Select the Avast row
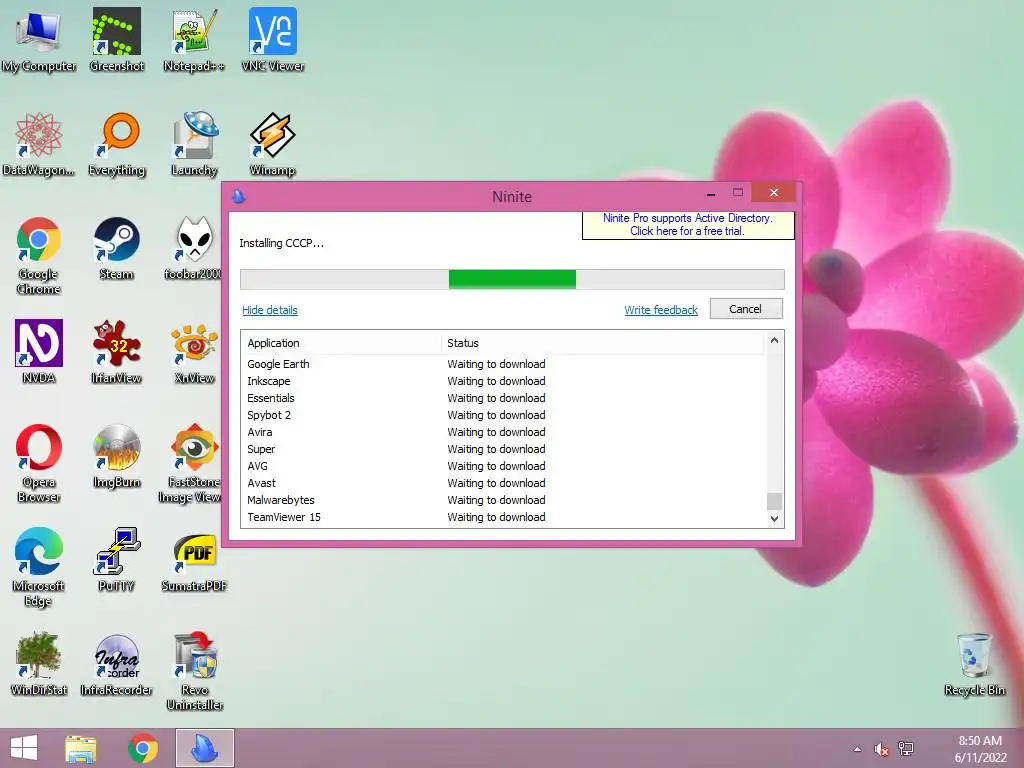Image resolution: width=1024 pixels, height=768 pixels. click(x=504, y=483)
